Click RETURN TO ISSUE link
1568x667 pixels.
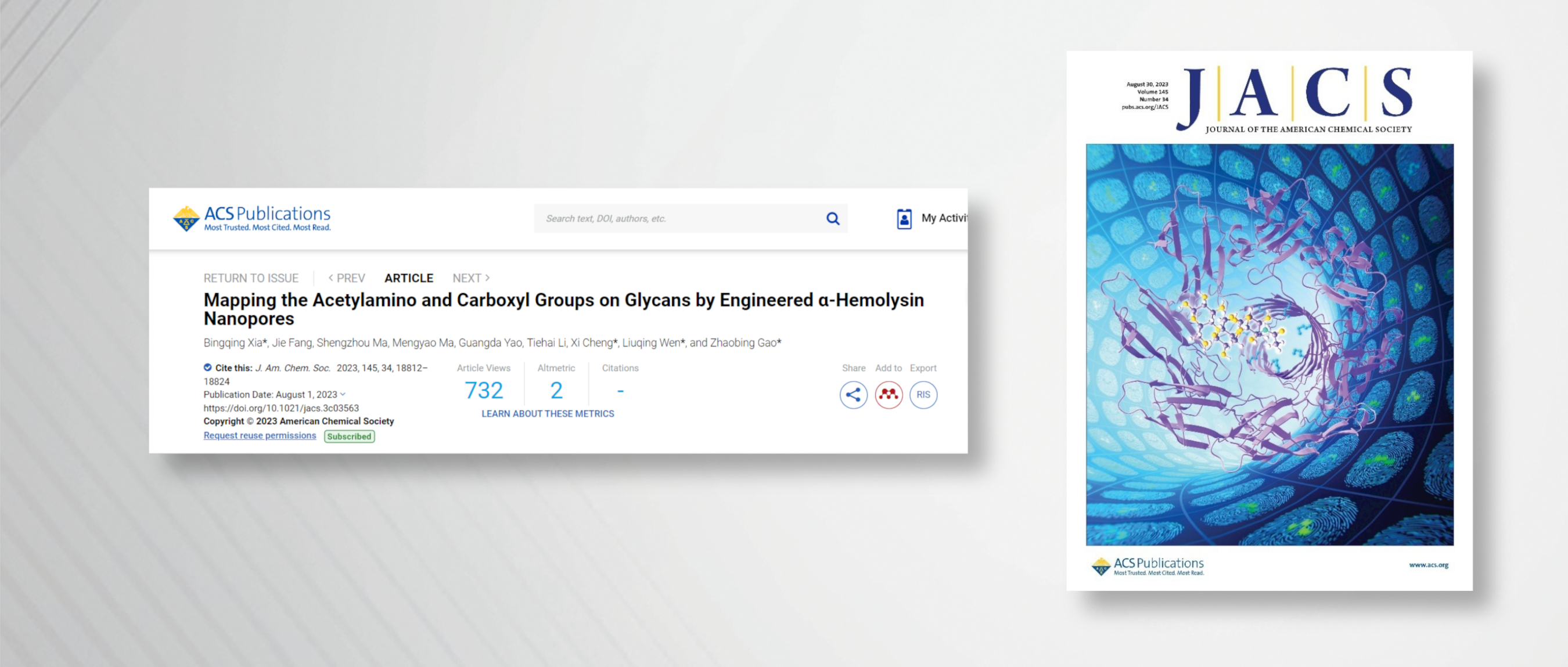pyautogui.click(x=251, y=278)
